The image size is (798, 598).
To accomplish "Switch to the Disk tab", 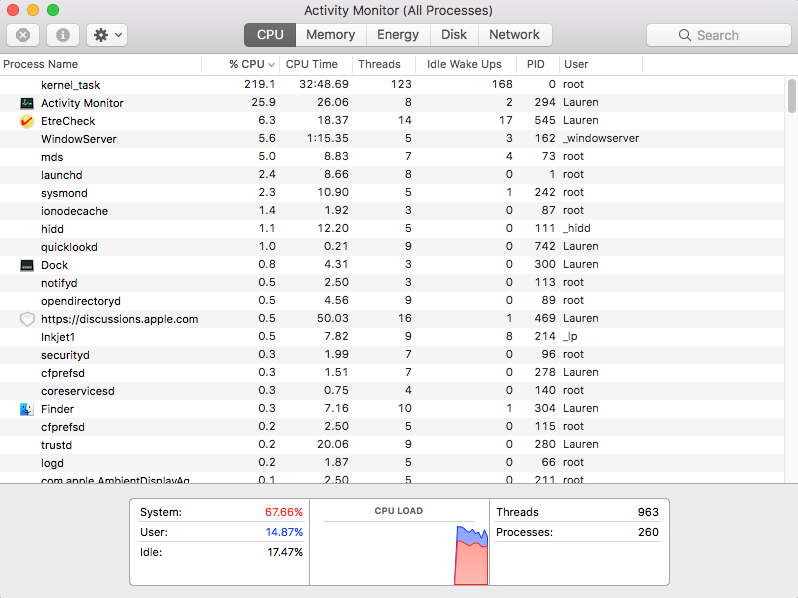I will (454, 35).
